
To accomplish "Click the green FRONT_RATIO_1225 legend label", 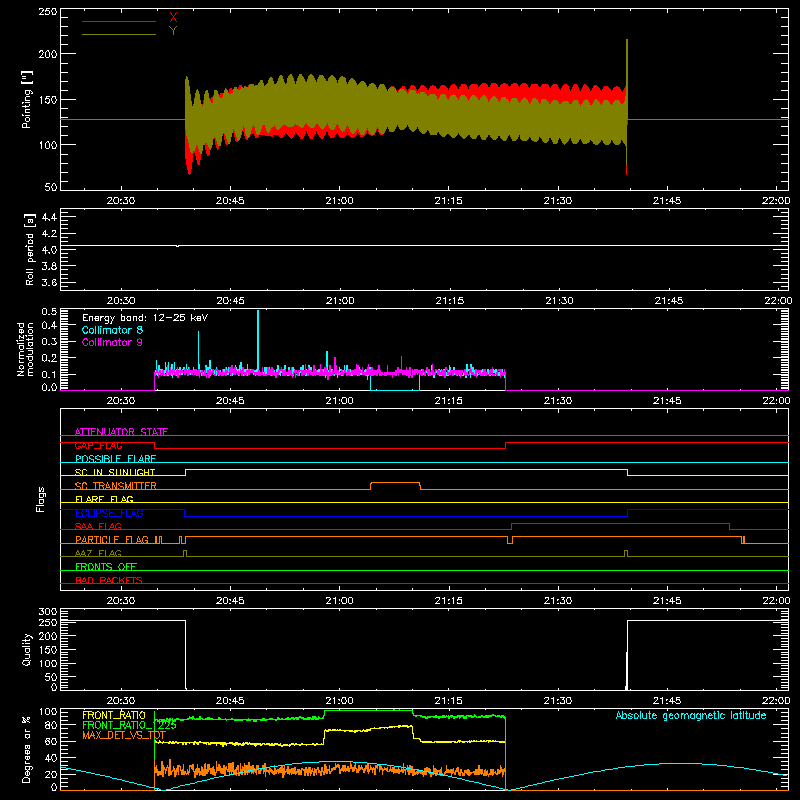I will [x=129, y=725].
